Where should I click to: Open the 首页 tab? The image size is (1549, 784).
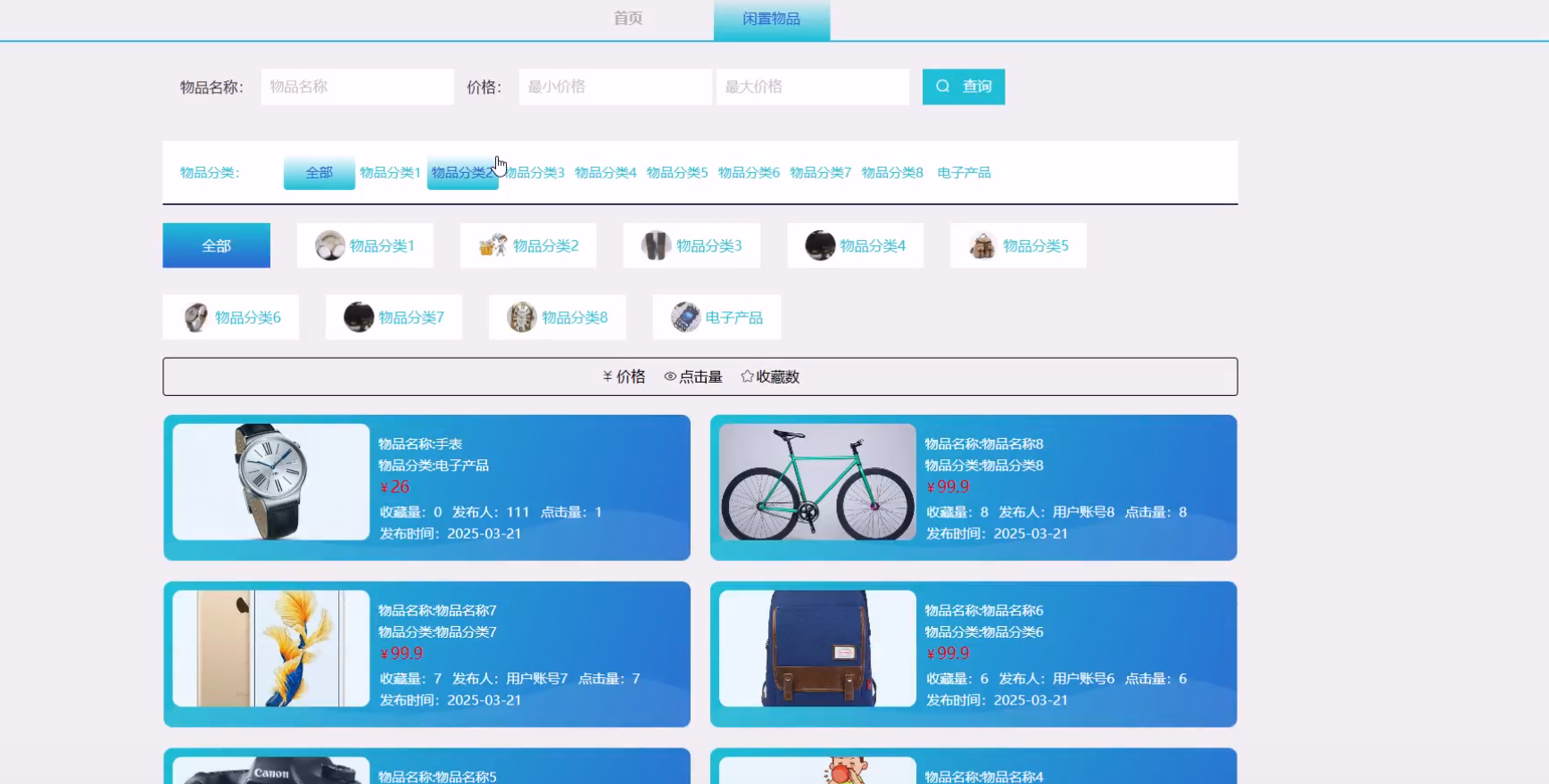click(x=627, y=19)
